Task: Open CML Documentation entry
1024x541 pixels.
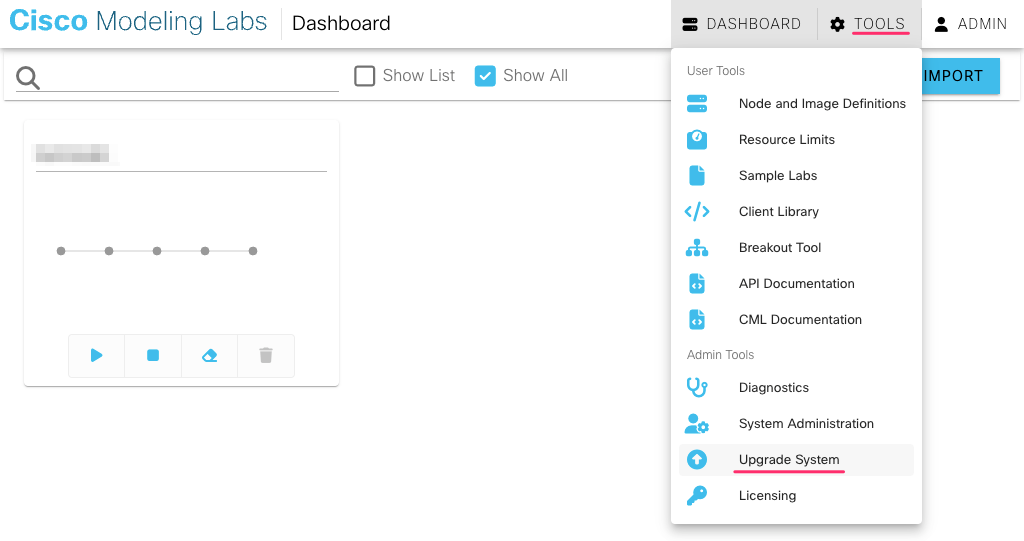Action: pos(796,320)
